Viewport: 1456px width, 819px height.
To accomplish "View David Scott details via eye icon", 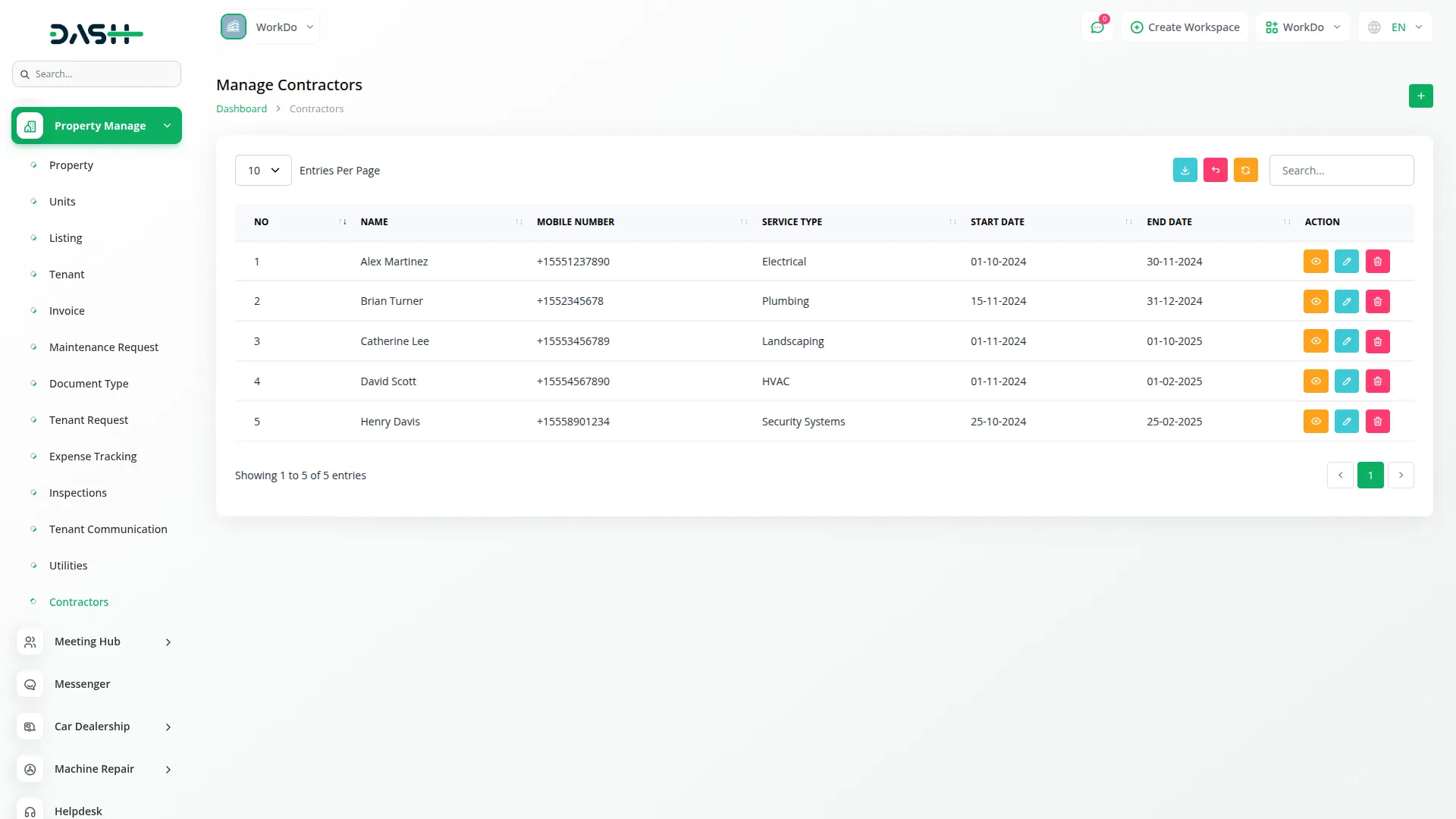I will click(1316, 381).
